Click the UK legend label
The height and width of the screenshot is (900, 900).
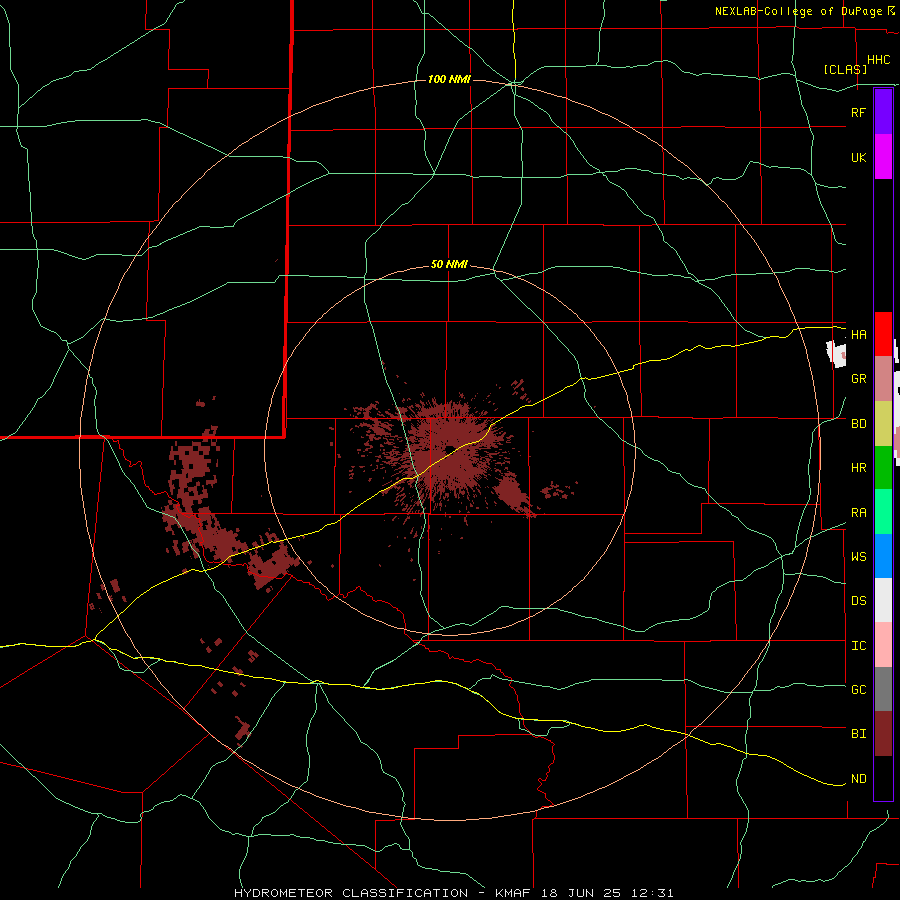(x=858, y=157)
